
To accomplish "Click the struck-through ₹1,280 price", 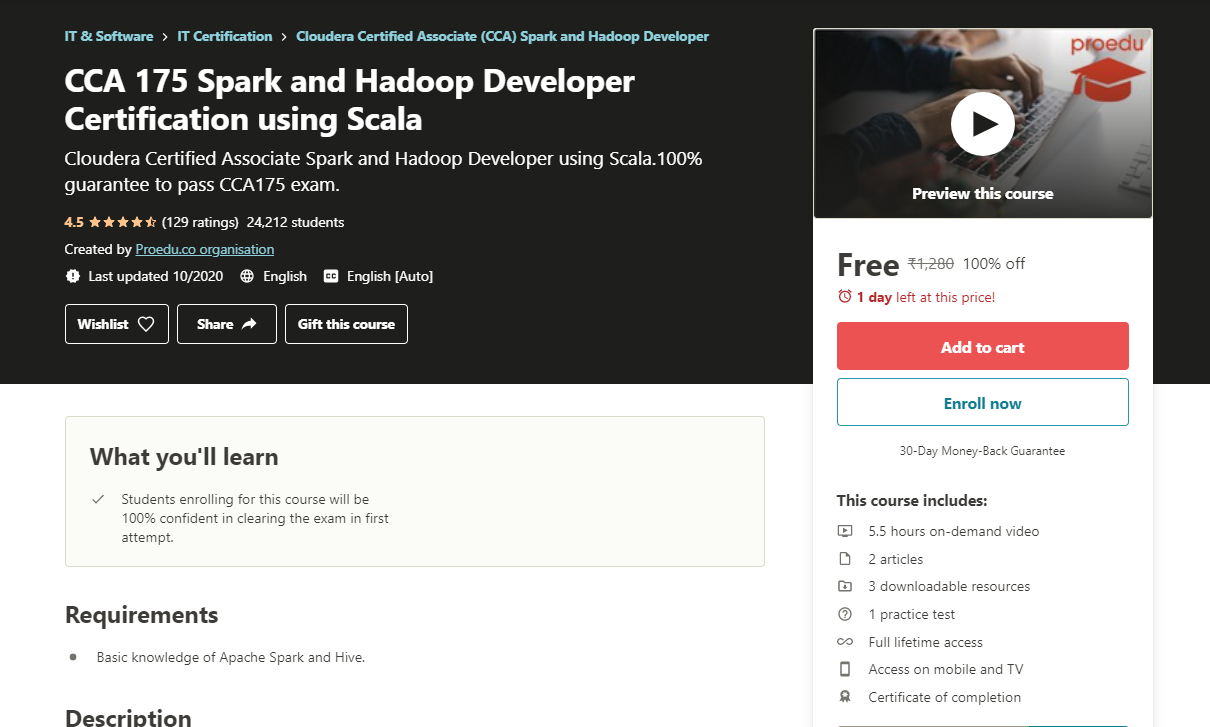I will tap(931, 264).
